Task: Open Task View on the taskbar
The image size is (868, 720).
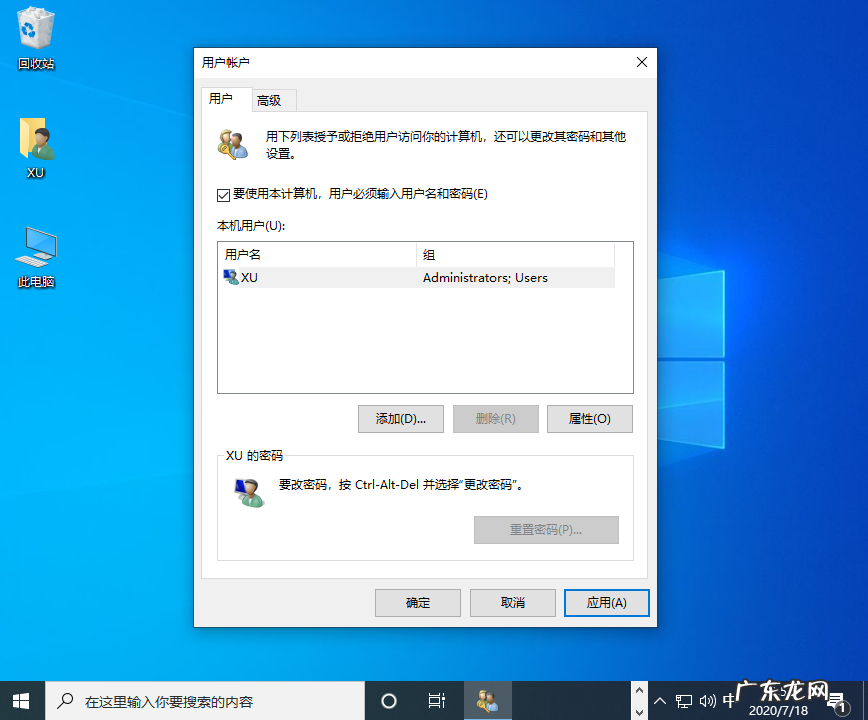Action: click(x=436, y=700)
